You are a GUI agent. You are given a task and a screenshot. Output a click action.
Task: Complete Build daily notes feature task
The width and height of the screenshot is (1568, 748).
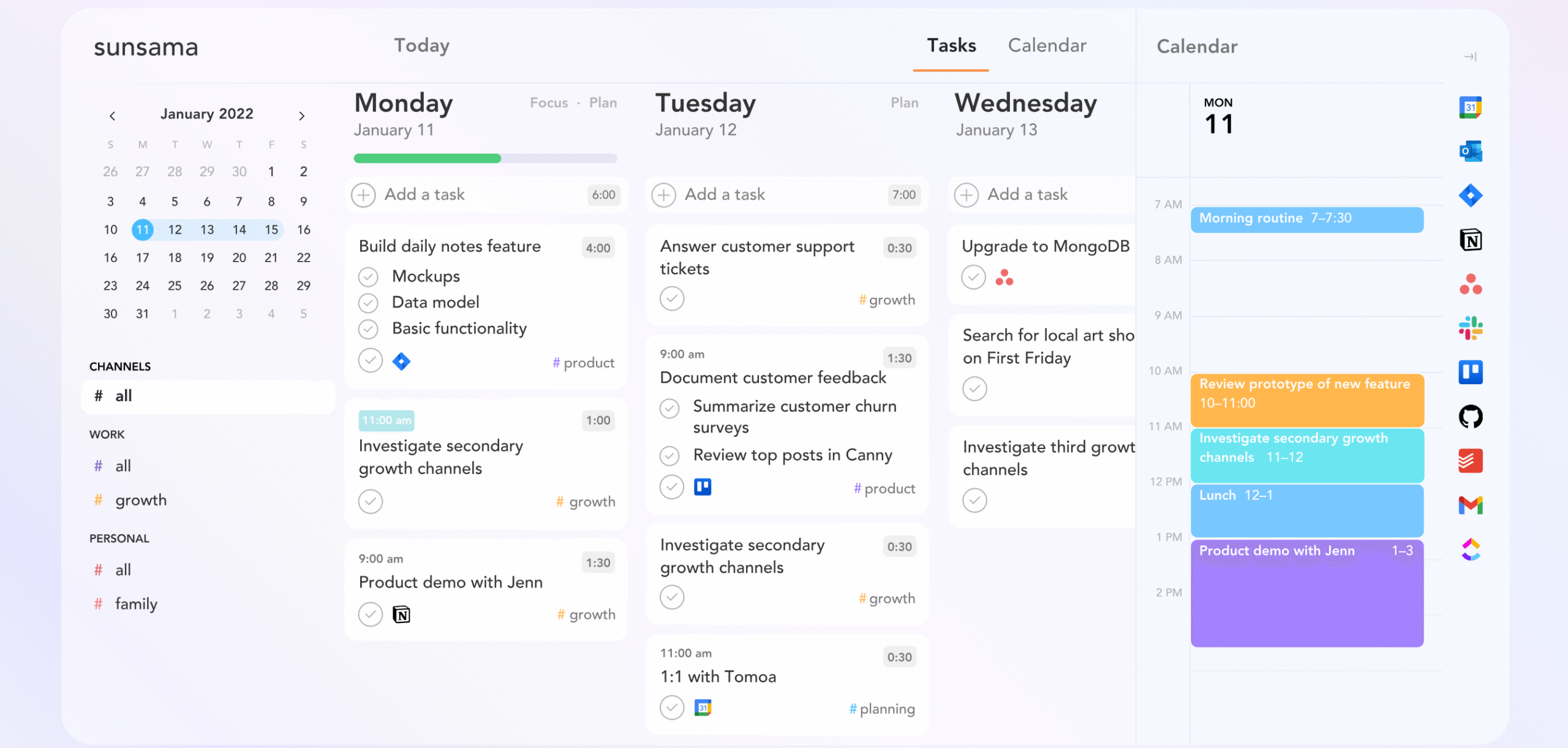coord(370,361)
